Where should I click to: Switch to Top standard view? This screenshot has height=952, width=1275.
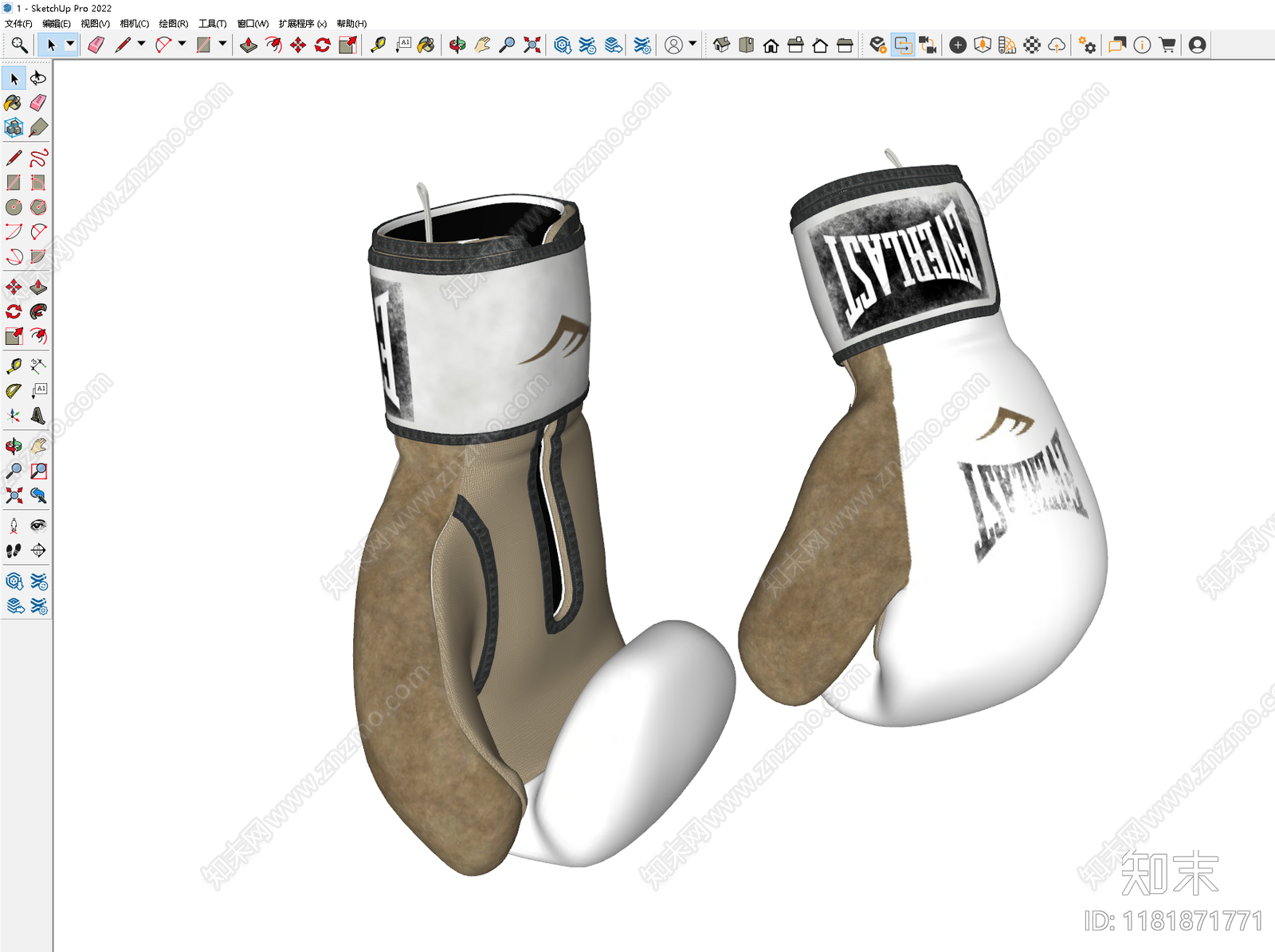tap(746, 45)
